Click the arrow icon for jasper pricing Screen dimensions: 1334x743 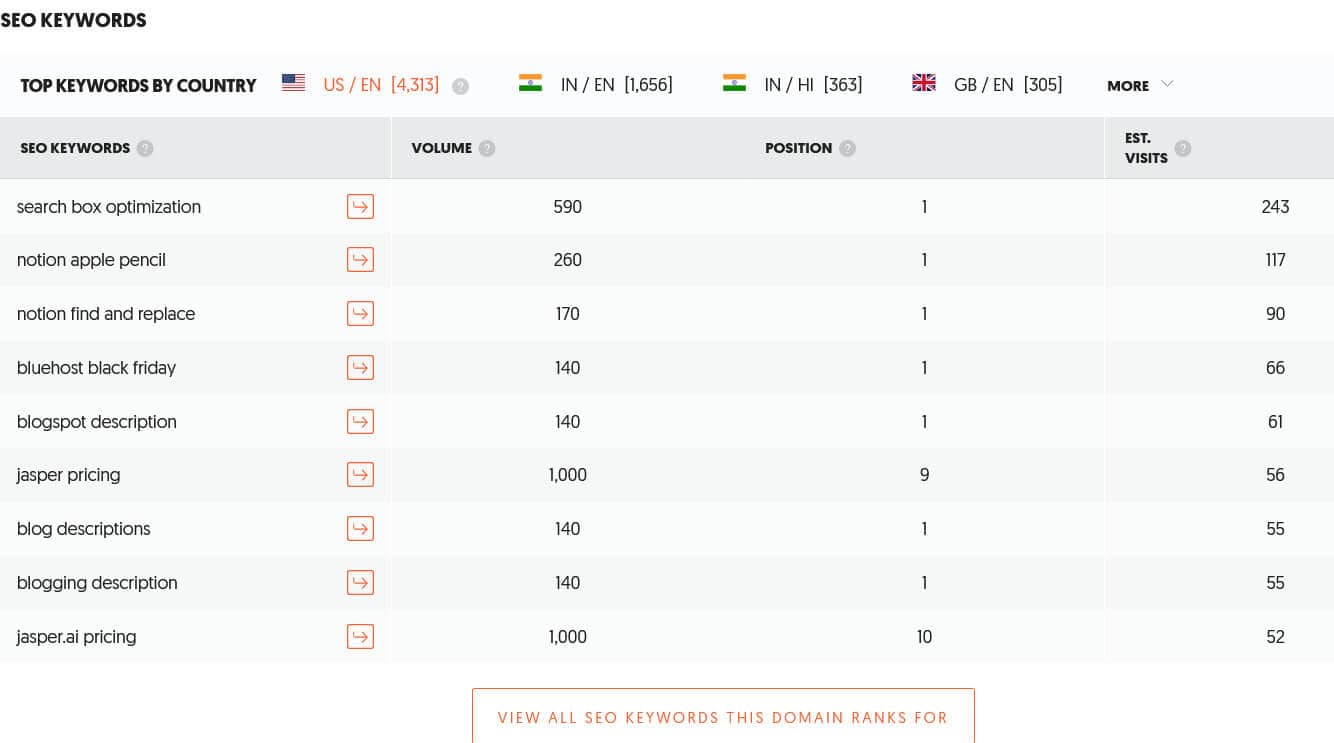[360, 475]
